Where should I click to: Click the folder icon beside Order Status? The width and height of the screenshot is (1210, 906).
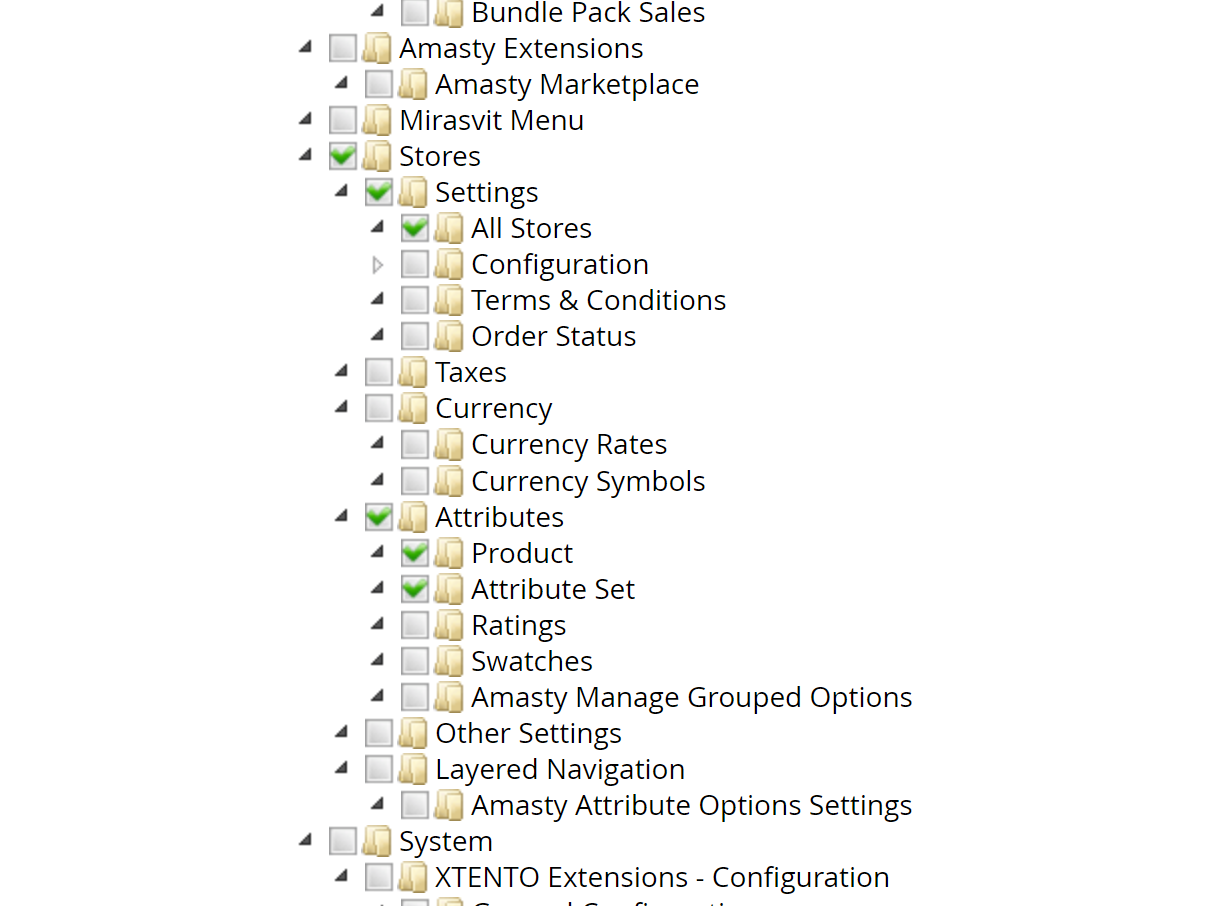click(449, 336)
